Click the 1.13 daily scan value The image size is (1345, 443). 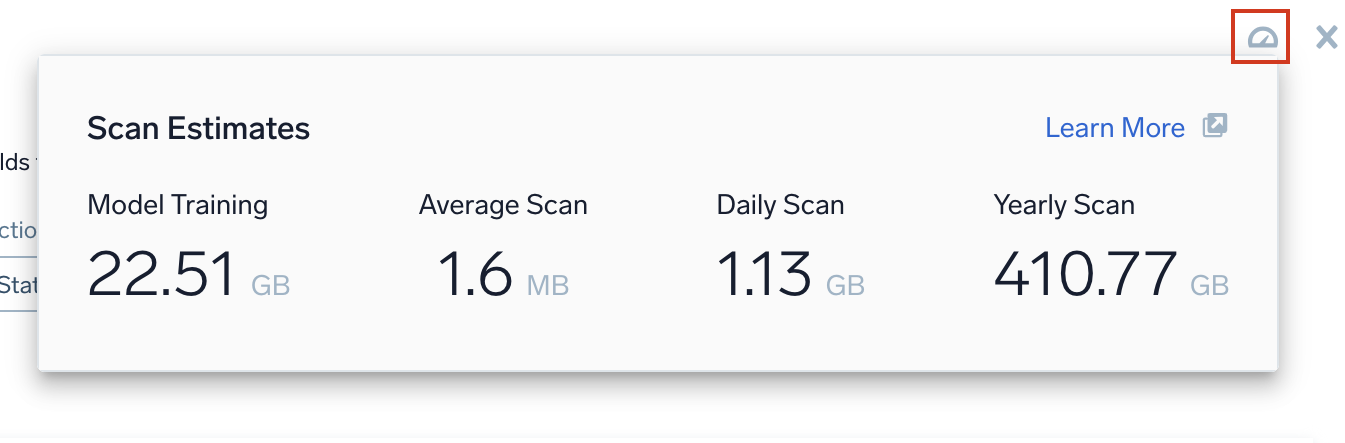coord(763,274)
